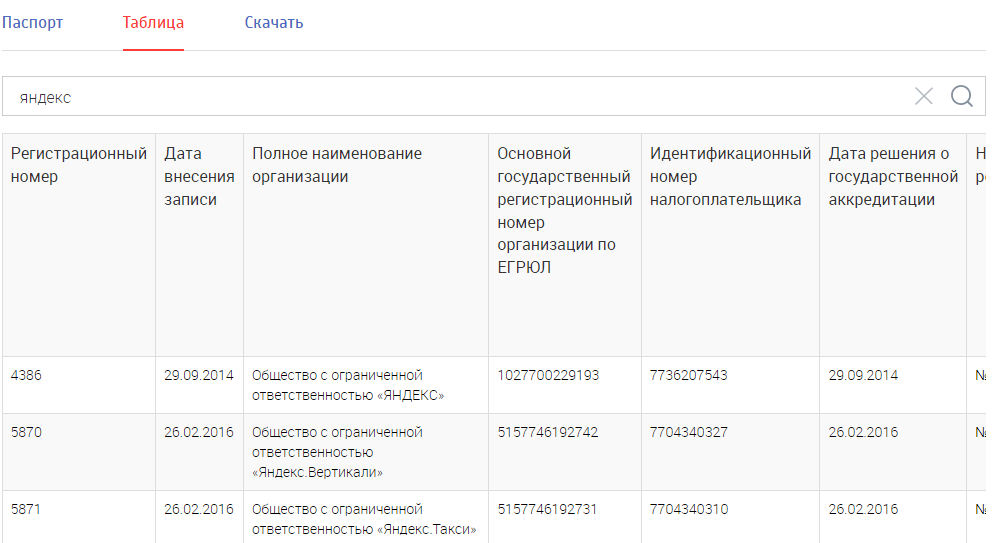
Task: Click the INN value 7704340310
Action: [x=689, y=509]
